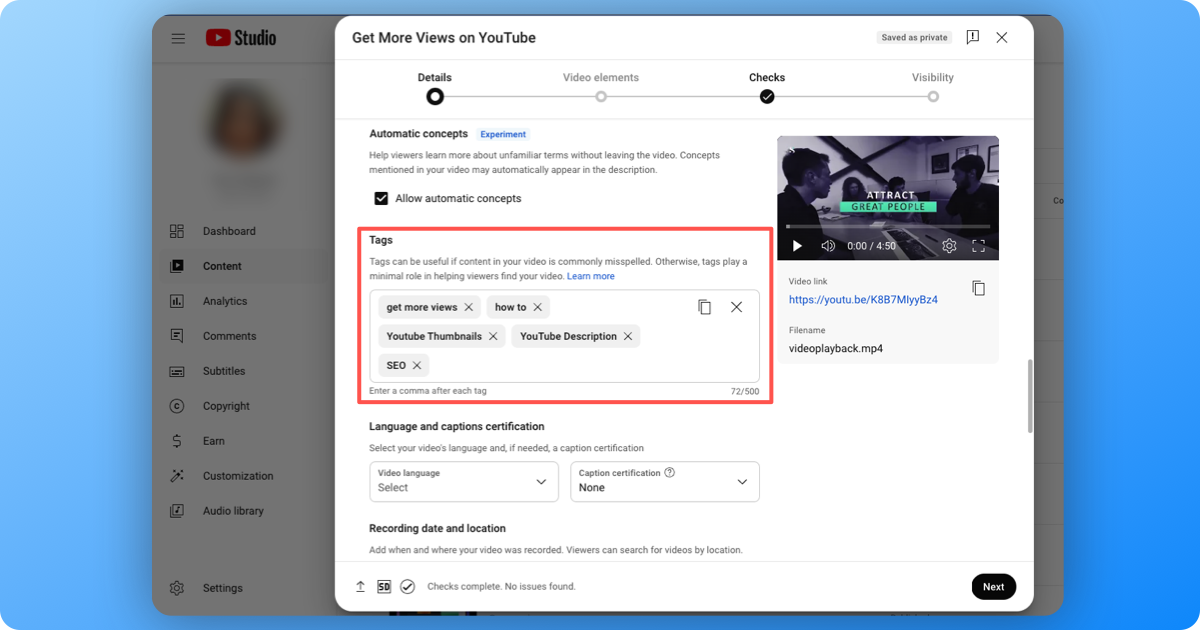Go to the Video elements step
The height and width of the screenshot is (630, 1200).
point(601,87)
